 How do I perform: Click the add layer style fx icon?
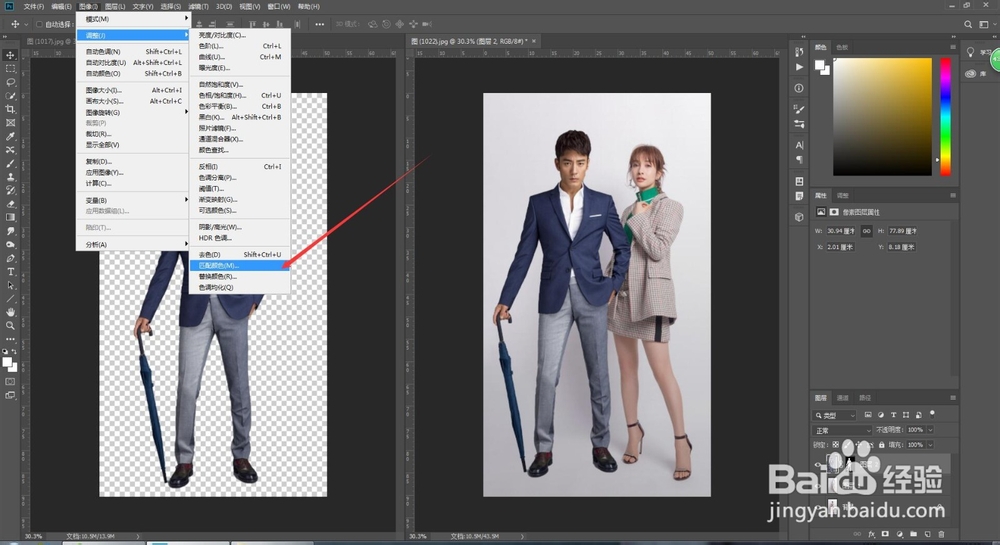pos(871,535)
